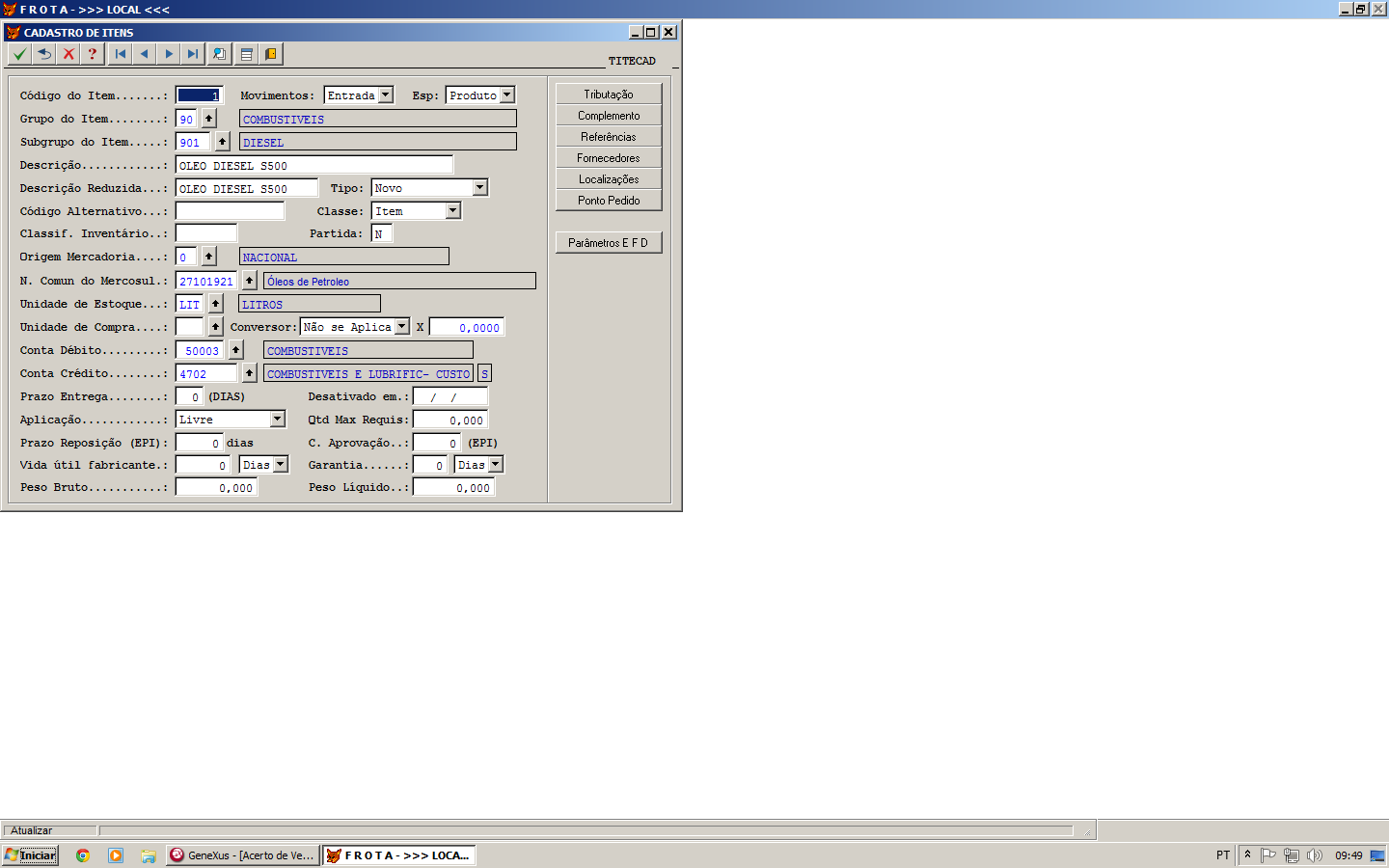The width and height of the screenshot is (1389, 868).
Task: Click the volume speaker tray icon
Action: (x=1315, y=855)
